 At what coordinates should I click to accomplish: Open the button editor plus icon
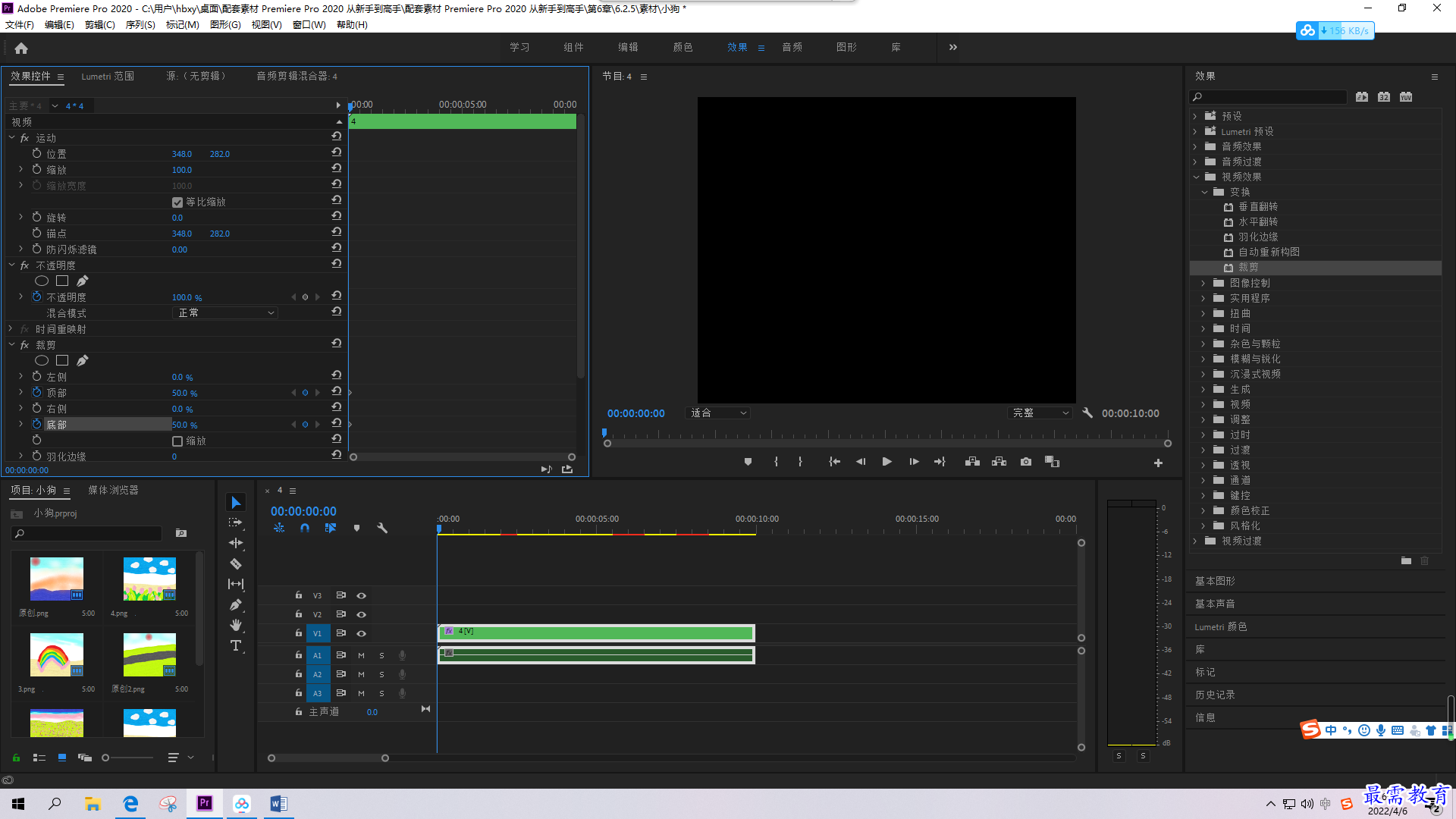[x=1158, y=463]
